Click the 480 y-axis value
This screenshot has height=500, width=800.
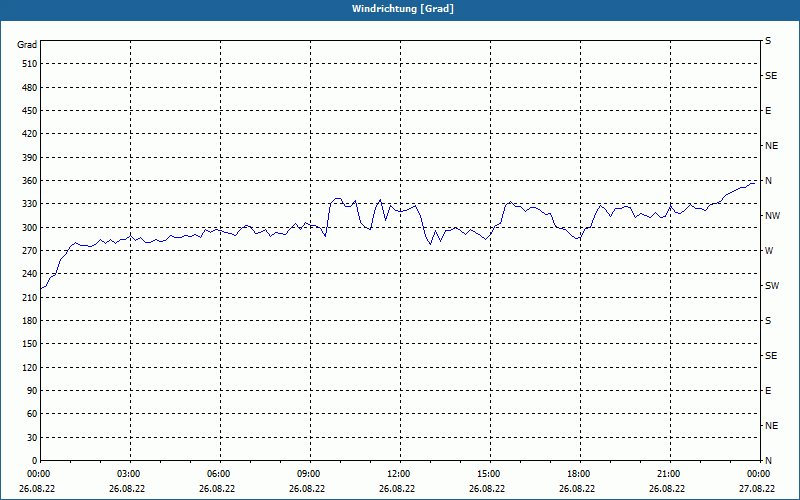tap(30, 88)
